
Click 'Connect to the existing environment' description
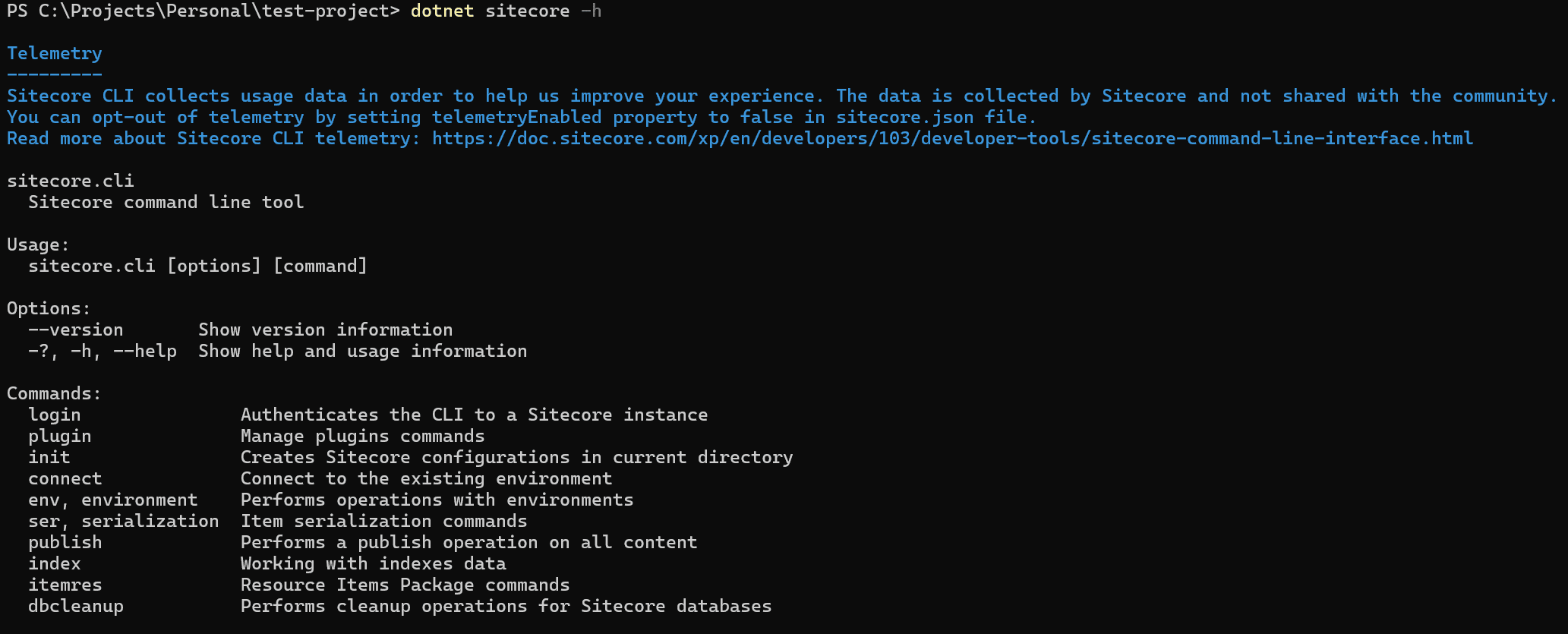click(427, 478)
